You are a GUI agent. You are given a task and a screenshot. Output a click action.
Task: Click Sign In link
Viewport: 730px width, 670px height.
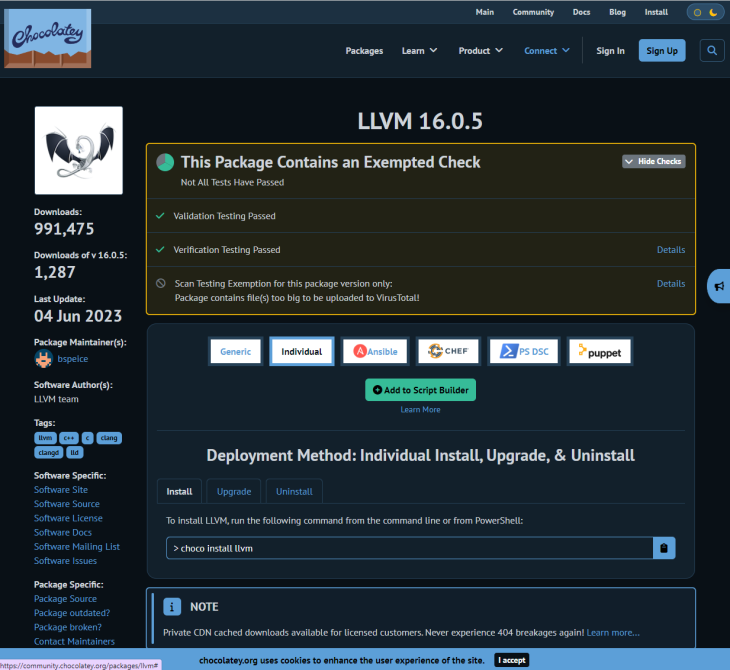(x=610, y=50)
